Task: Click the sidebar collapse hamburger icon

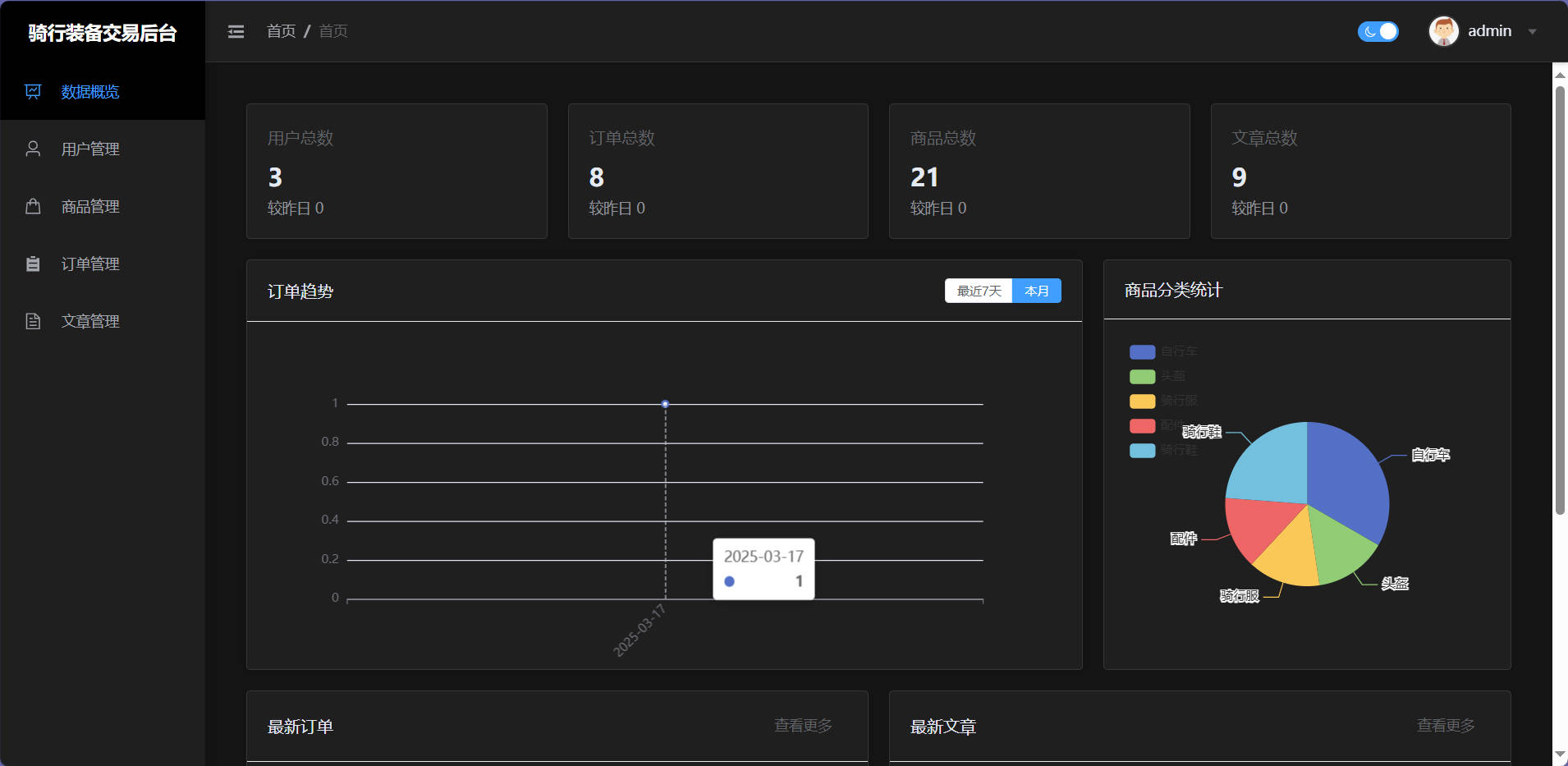Action: coord(236,31)
